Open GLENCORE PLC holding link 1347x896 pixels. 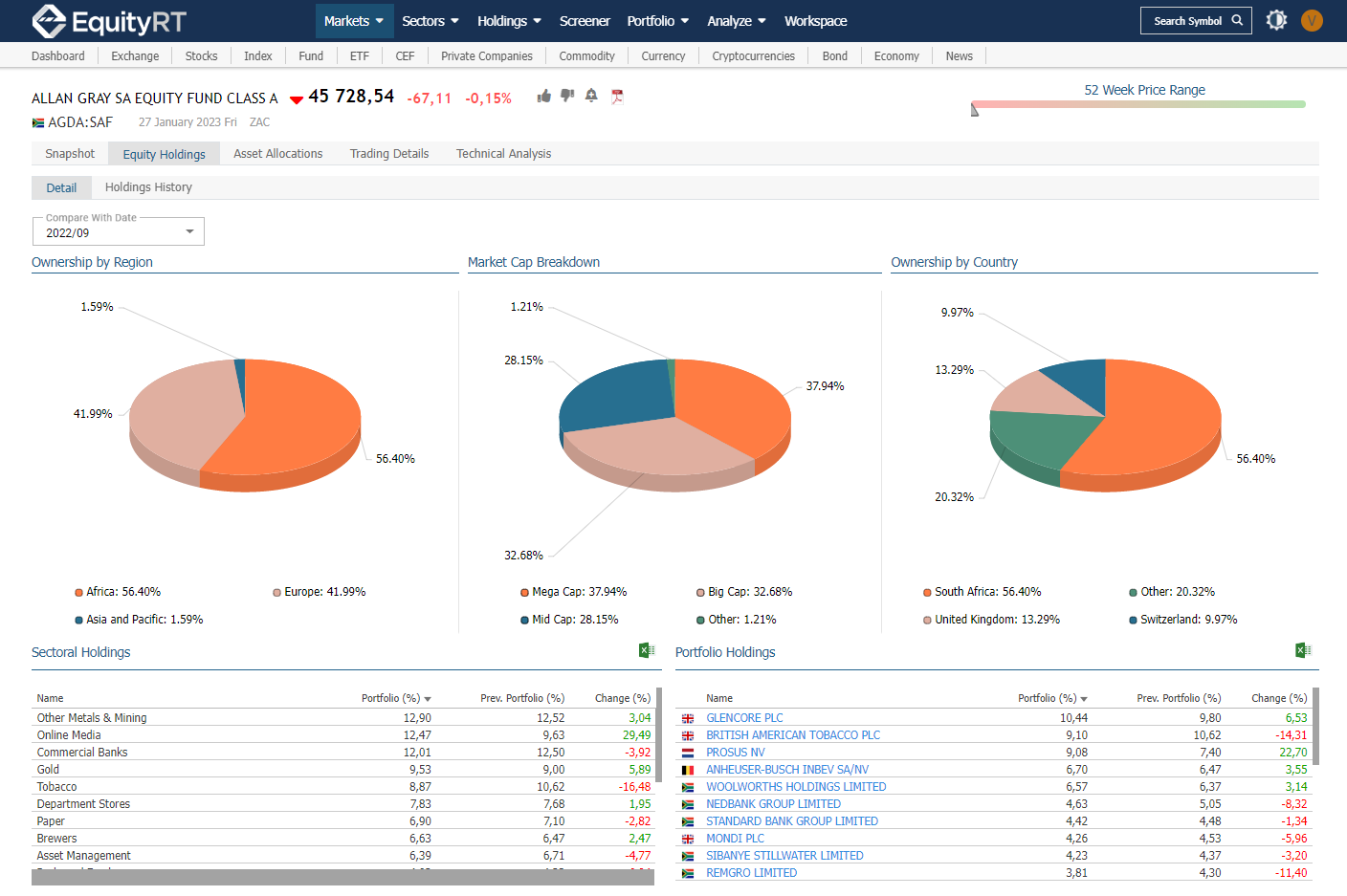coord(744,718)
